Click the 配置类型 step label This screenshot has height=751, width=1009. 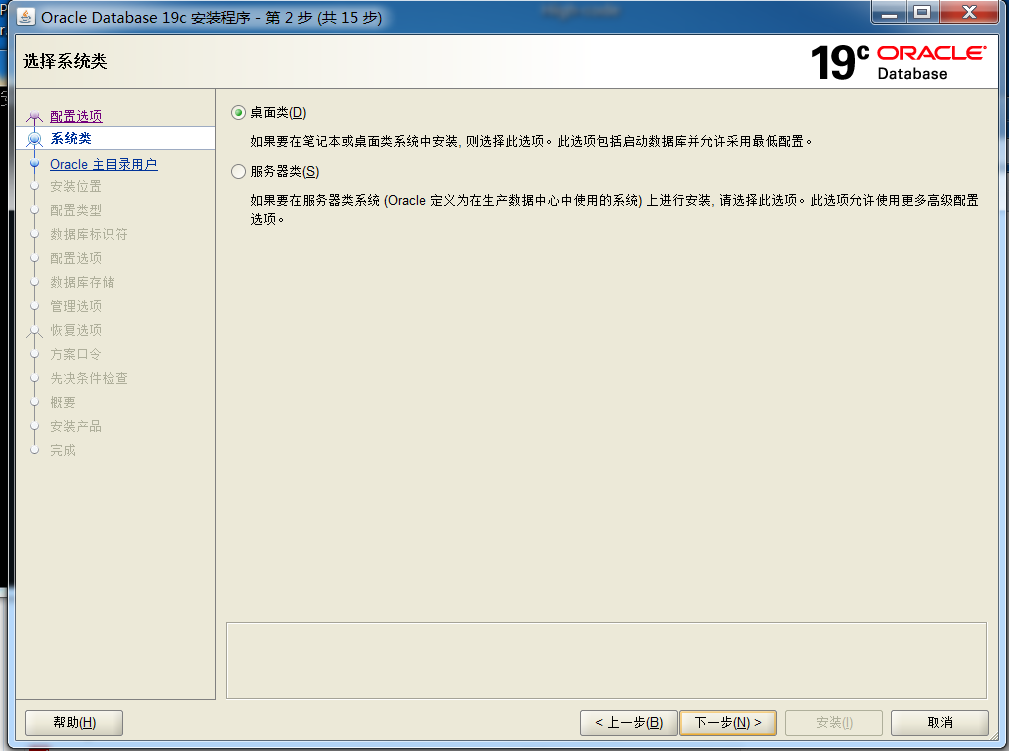tap(76, 210)
